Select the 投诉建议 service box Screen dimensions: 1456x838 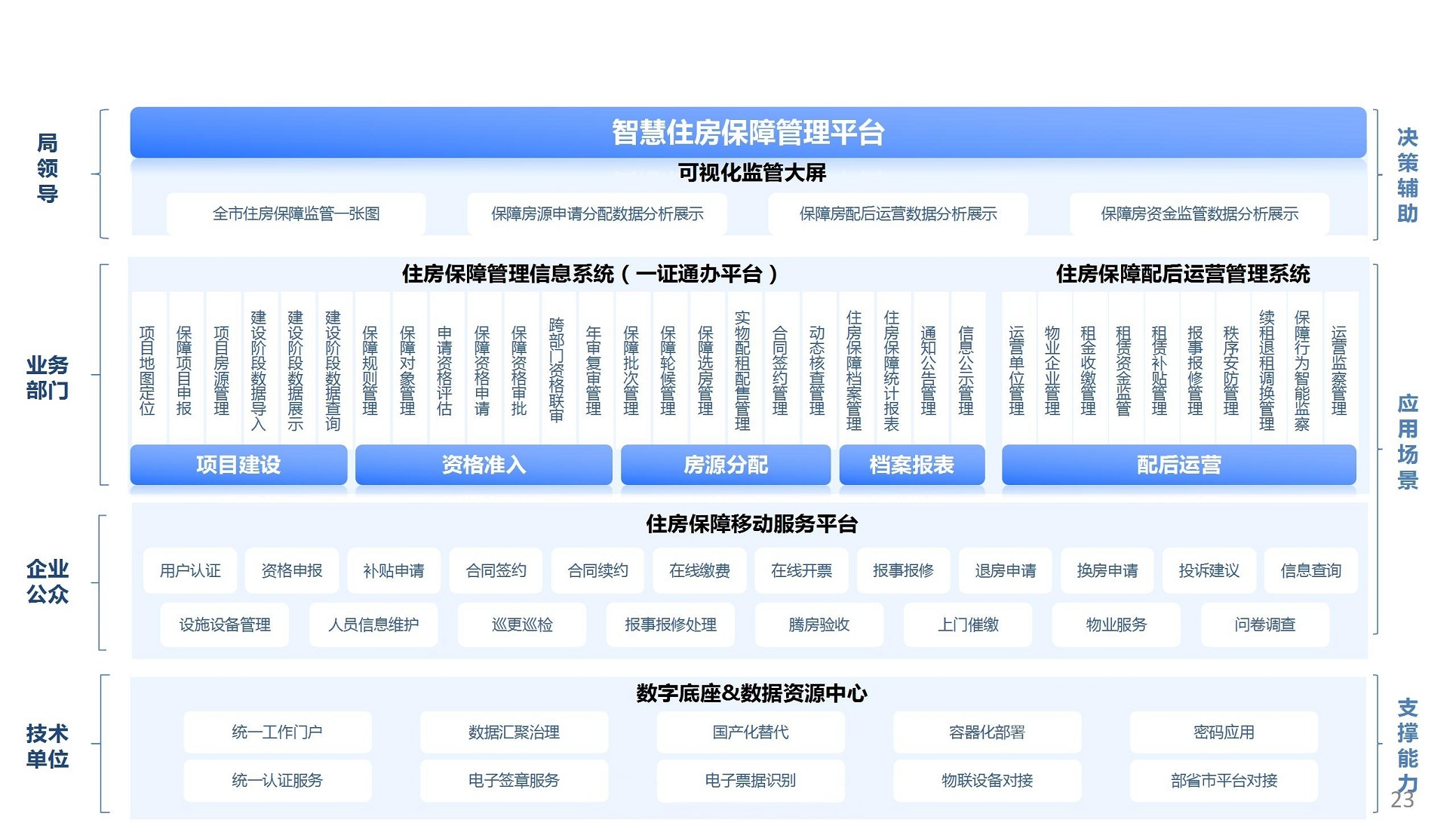[1209, 571]
